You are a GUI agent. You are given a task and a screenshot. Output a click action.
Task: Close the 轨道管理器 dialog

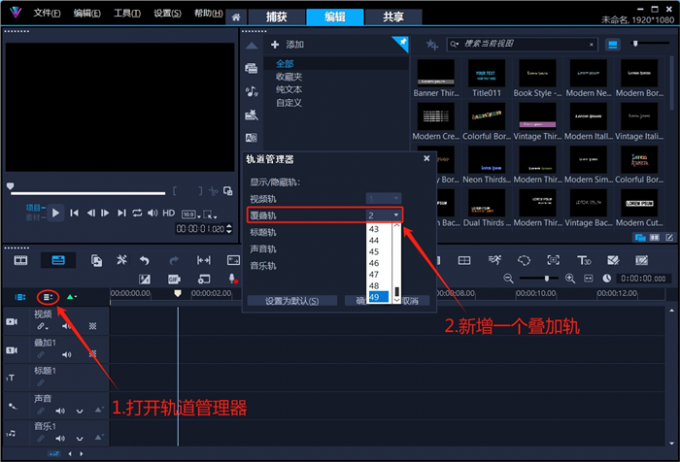(x=427, y=158)
